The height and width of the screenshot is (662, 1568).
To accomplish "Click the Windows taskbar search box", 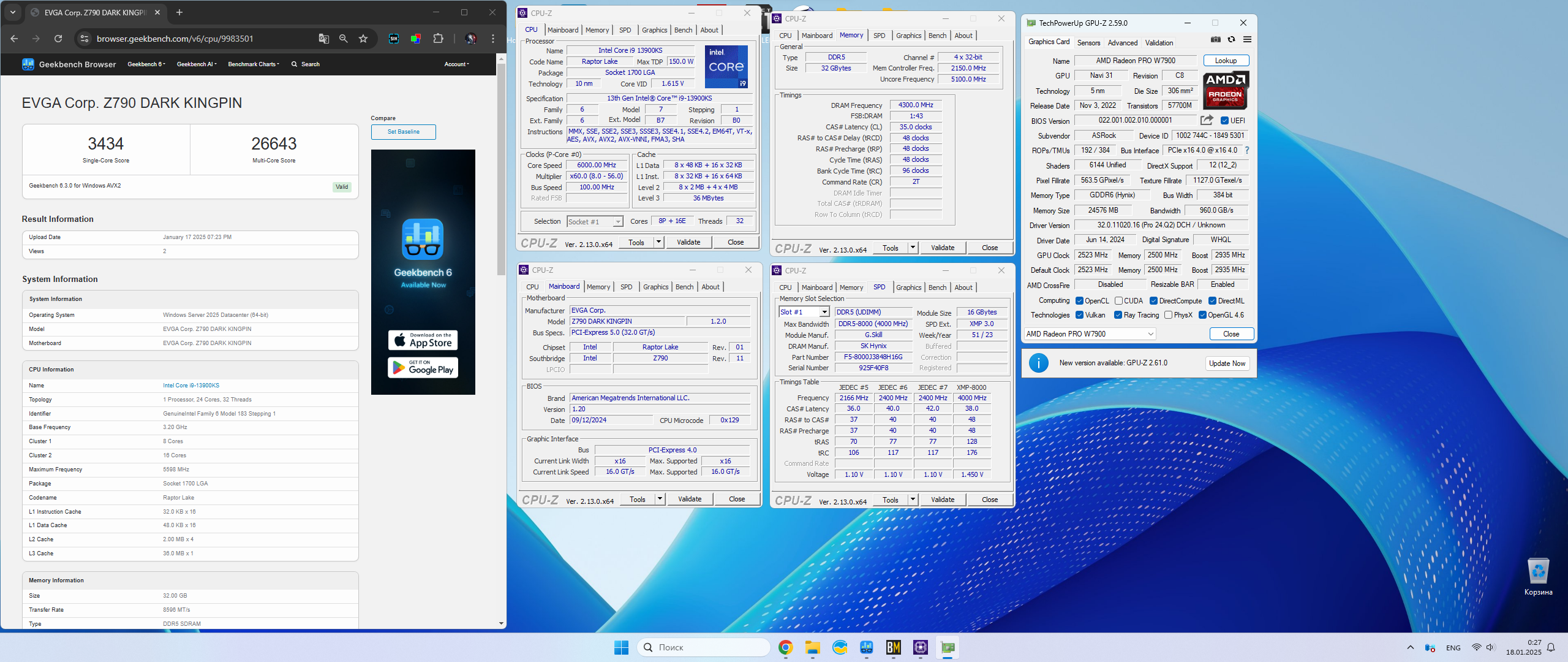I will point(704,647).
